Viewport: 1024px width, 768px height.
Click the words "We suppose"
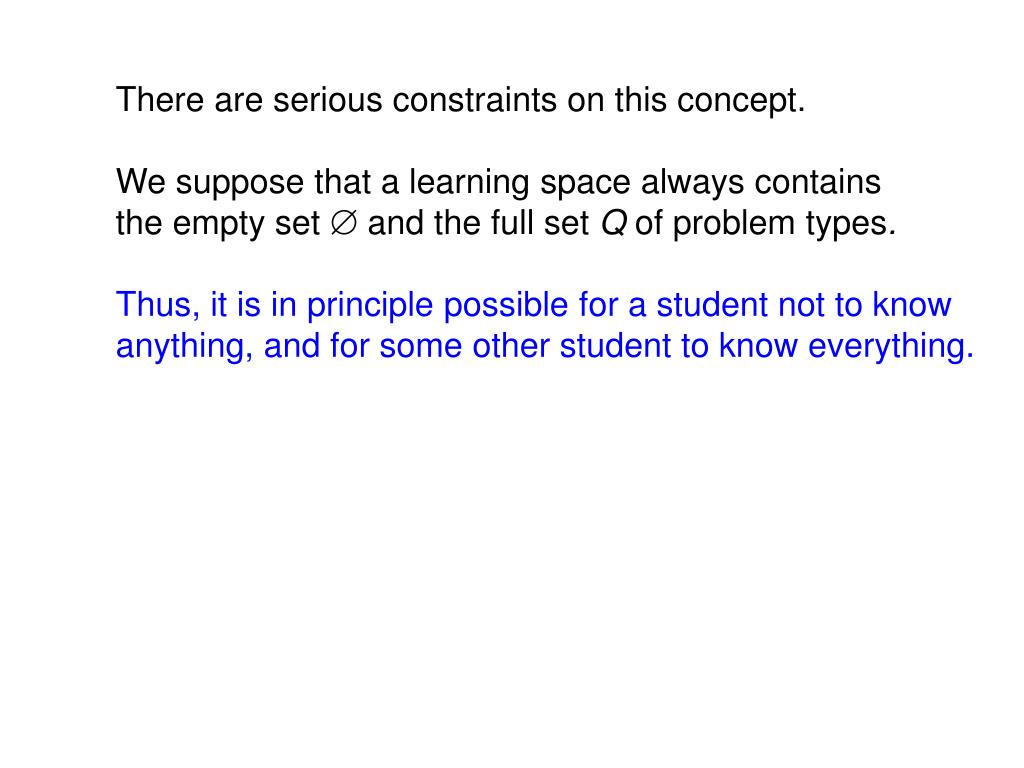click(210, 184)
